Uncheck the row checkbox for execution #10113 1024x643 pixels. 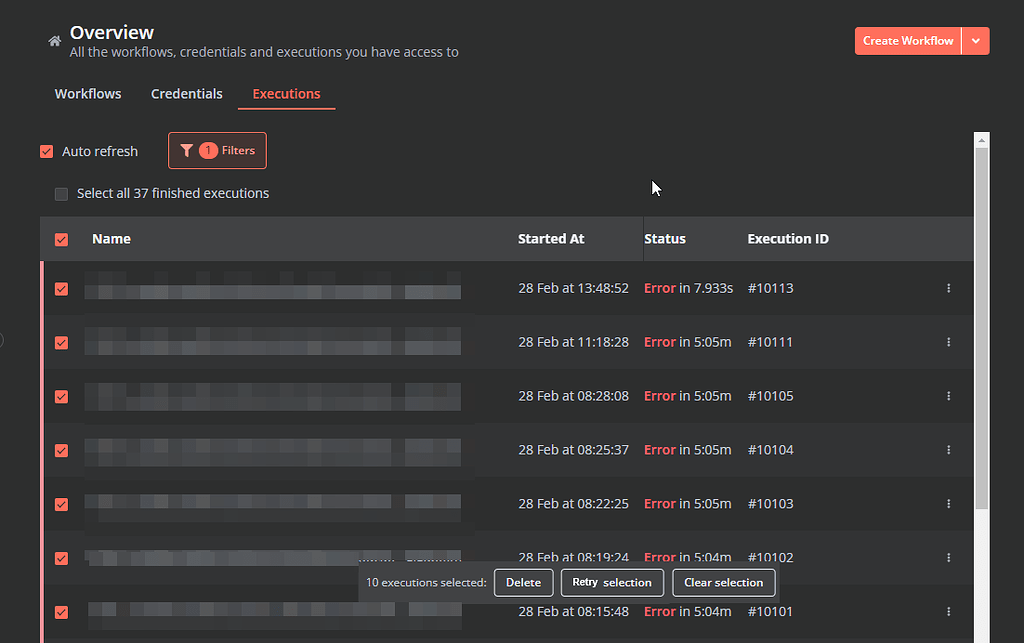tap(61, 288)
